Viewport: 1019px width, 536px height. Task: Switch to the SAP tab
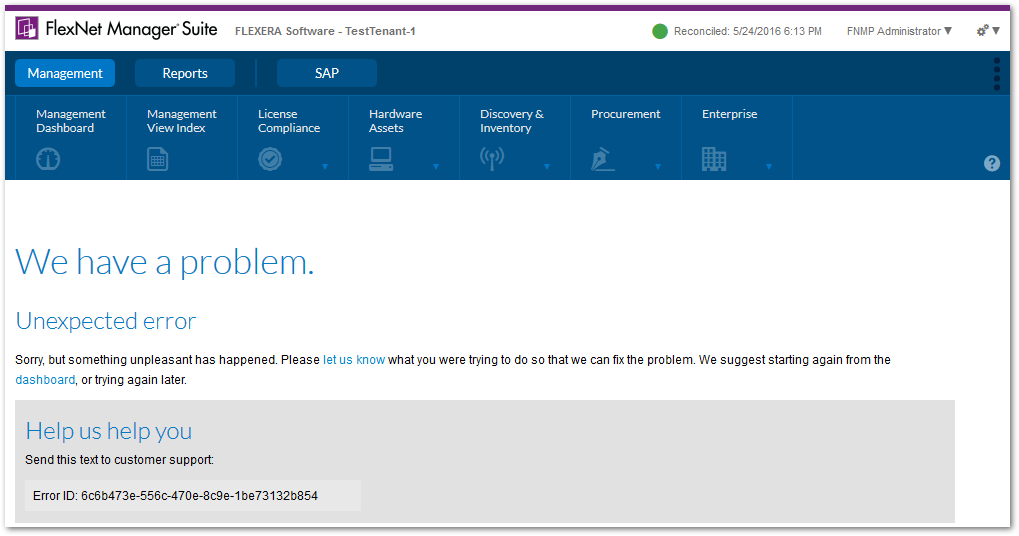pyautogui.click(x=327, y=73)
